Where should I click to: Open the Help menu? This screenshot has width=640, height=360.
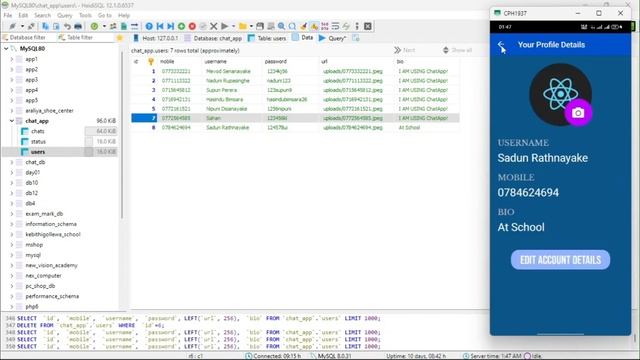[x=124, y=15]
